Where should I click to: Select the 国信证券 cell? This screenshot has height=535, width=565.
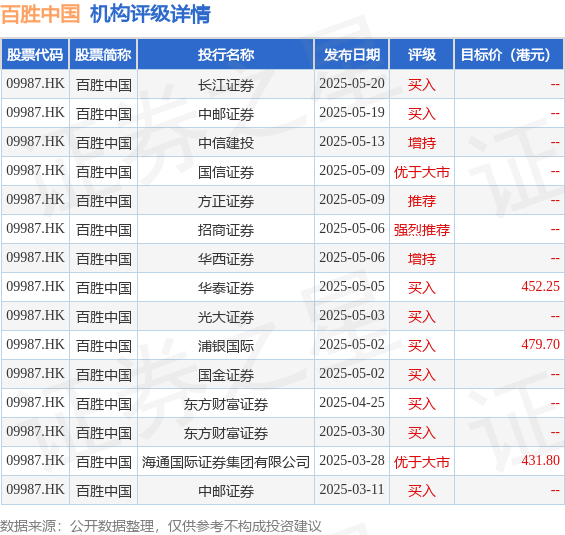point(226,171)
